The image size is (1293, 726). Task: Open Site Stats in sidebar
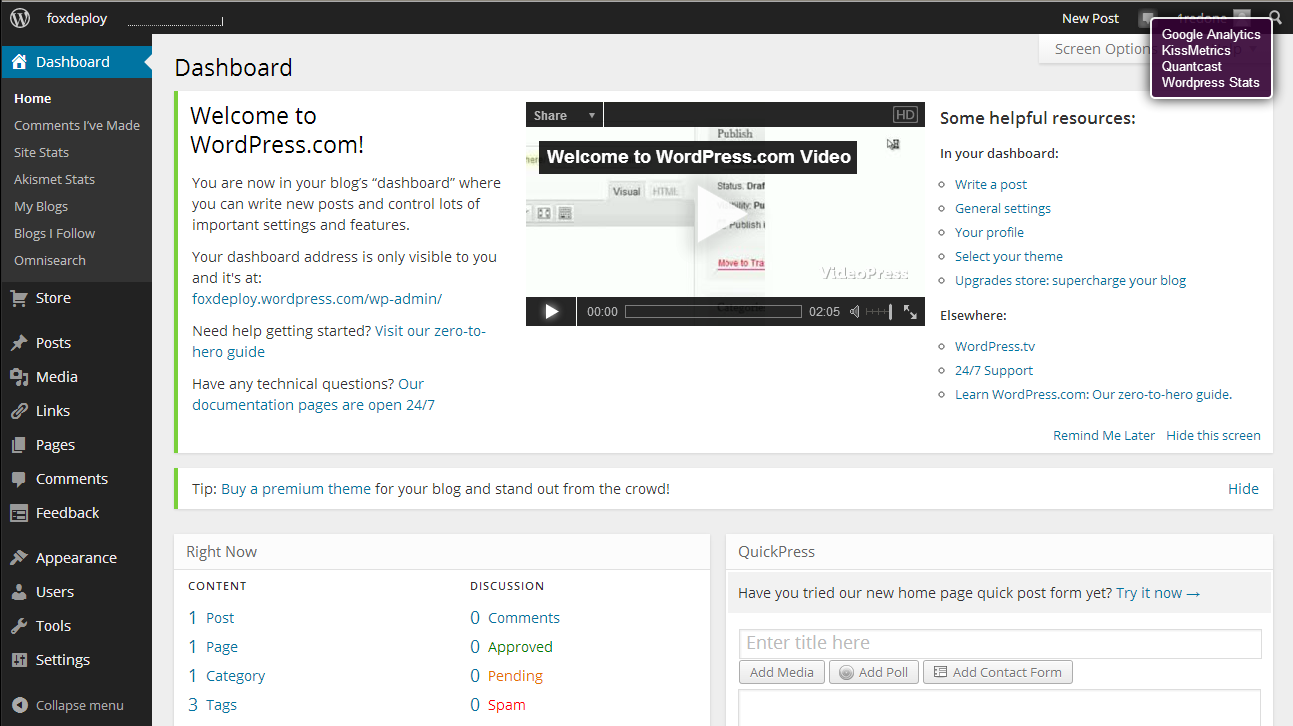[x=41, y=152]
